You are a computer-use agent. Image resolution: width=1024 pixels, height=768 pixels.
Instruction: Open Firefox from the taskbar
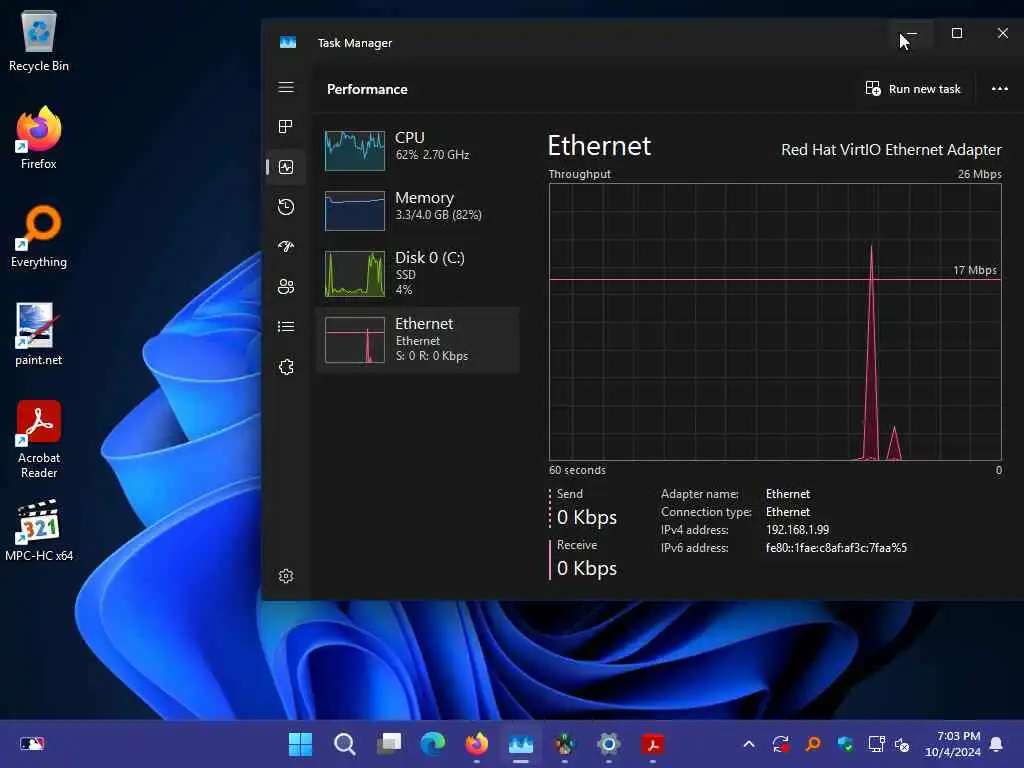point(477,744)
